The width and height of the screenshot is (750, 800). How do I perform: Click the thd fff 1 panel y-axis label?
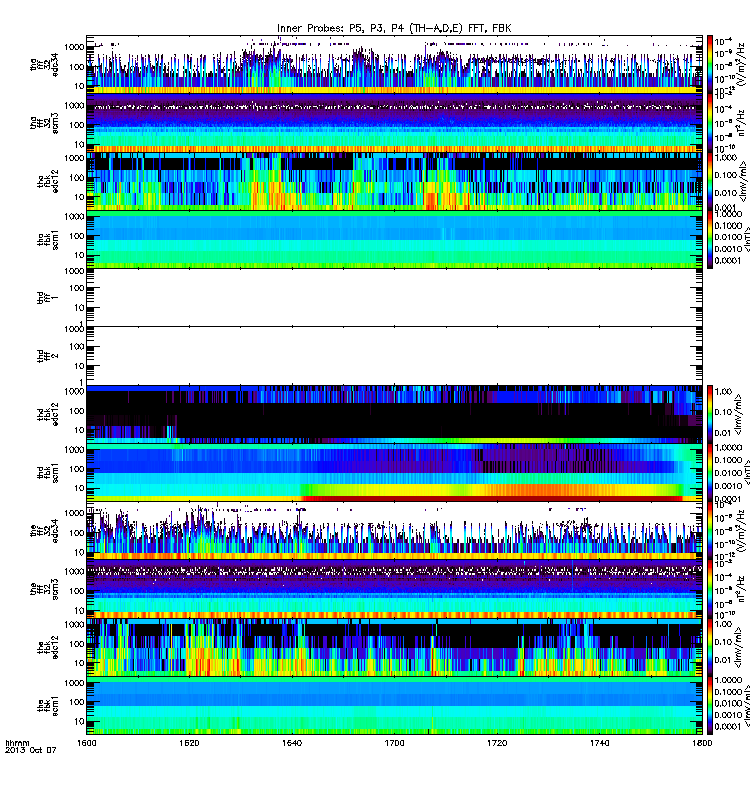coord(48,297)
